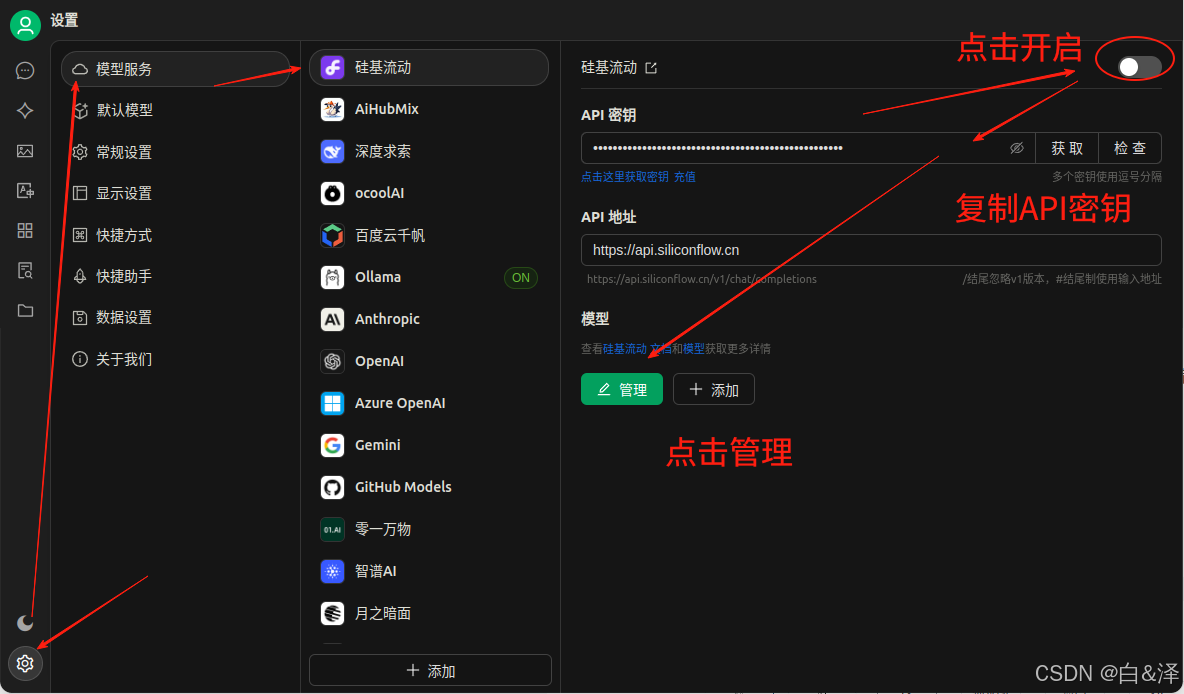The width and height of the screenshot is (1184, 694).
Task: Open 关于我们 settings section
Action: coord(175,359)
